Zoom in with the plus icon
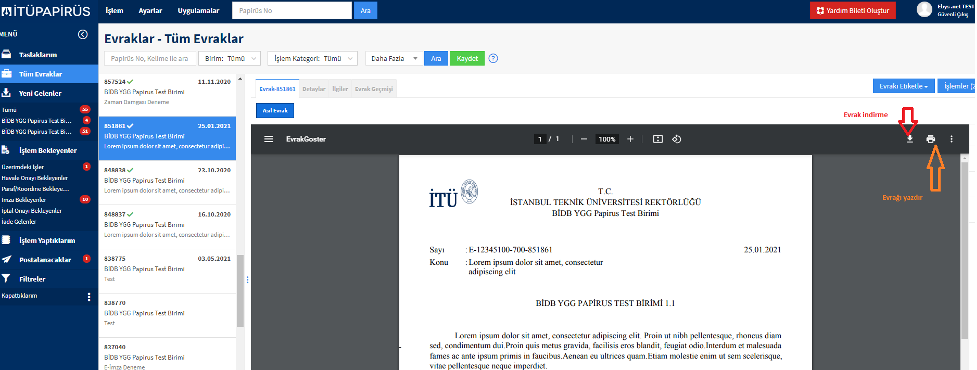Screen dimensions: 977x370 pos(630,139)
